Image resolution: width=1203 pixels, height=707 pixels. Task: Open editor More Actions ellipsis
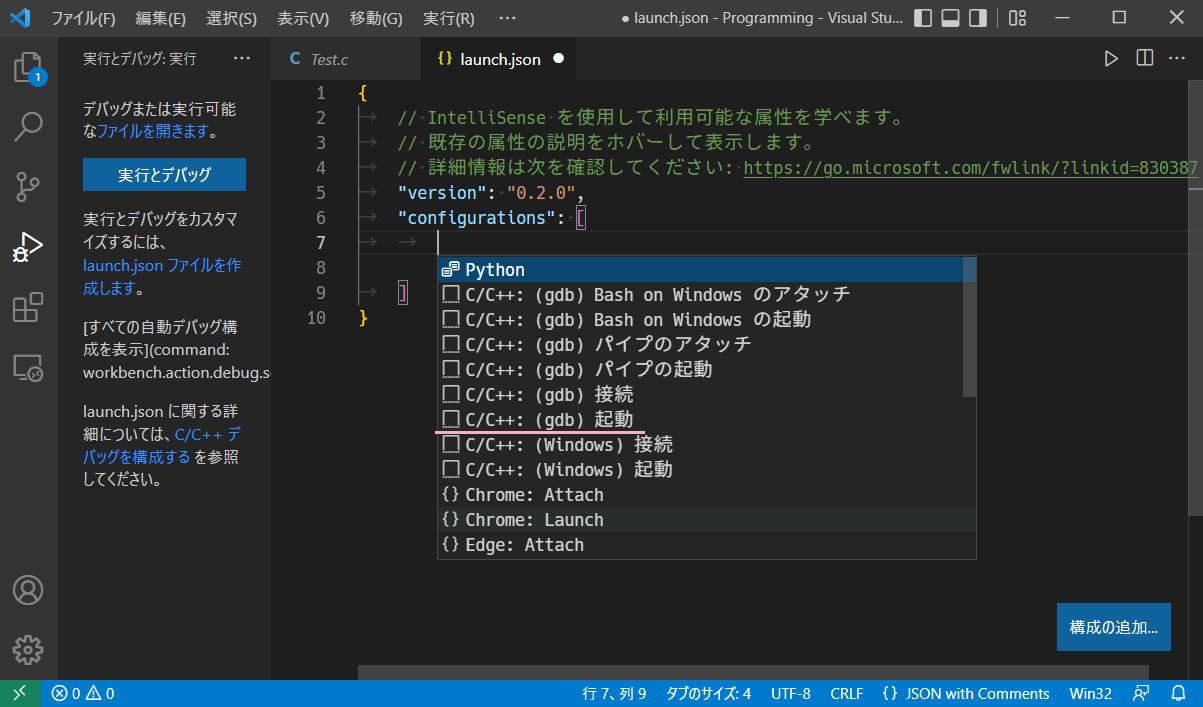pos(1179,59)
